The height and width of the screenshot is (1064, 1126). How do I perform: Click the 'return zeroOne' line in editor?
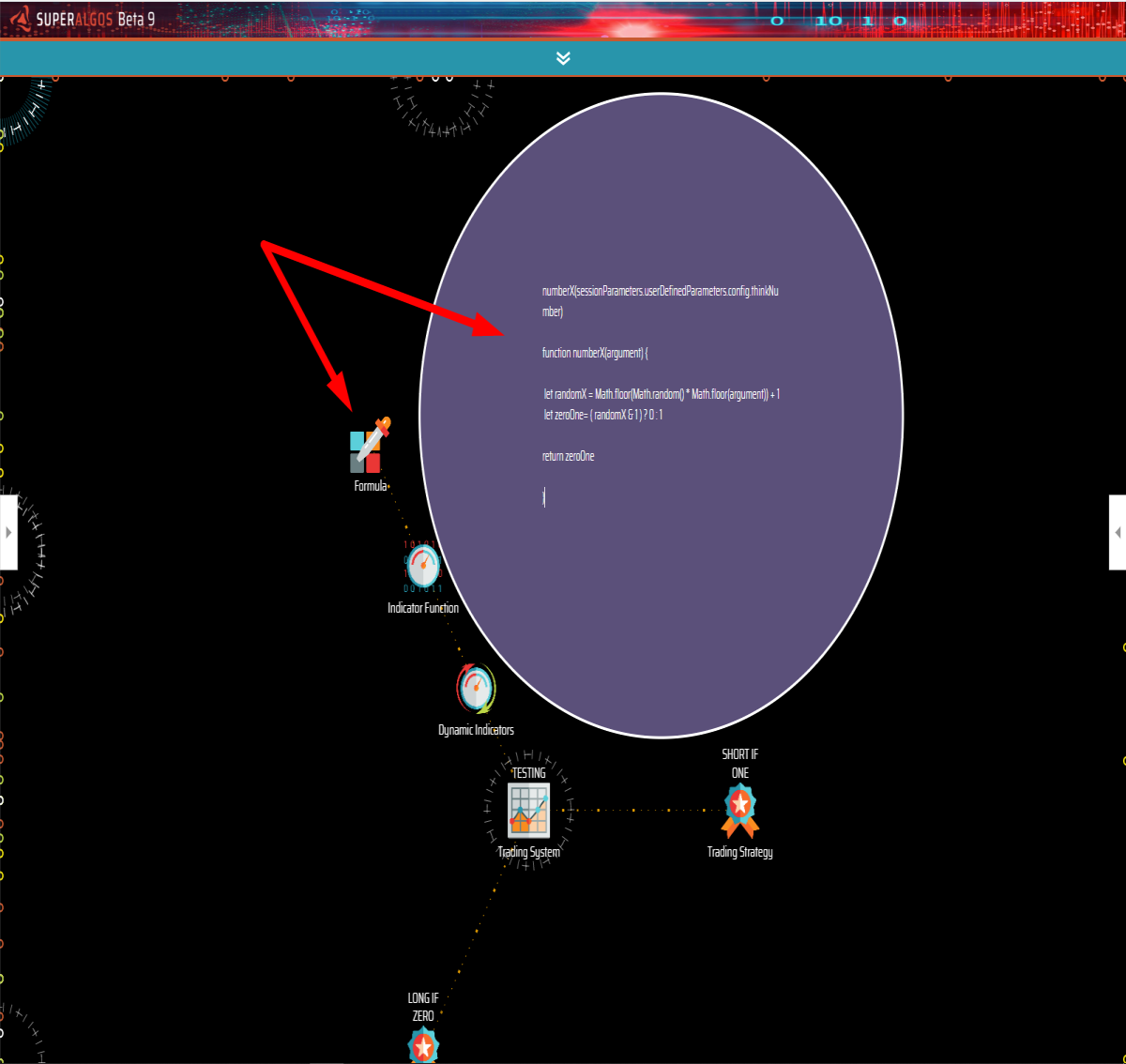click(569, 456)
